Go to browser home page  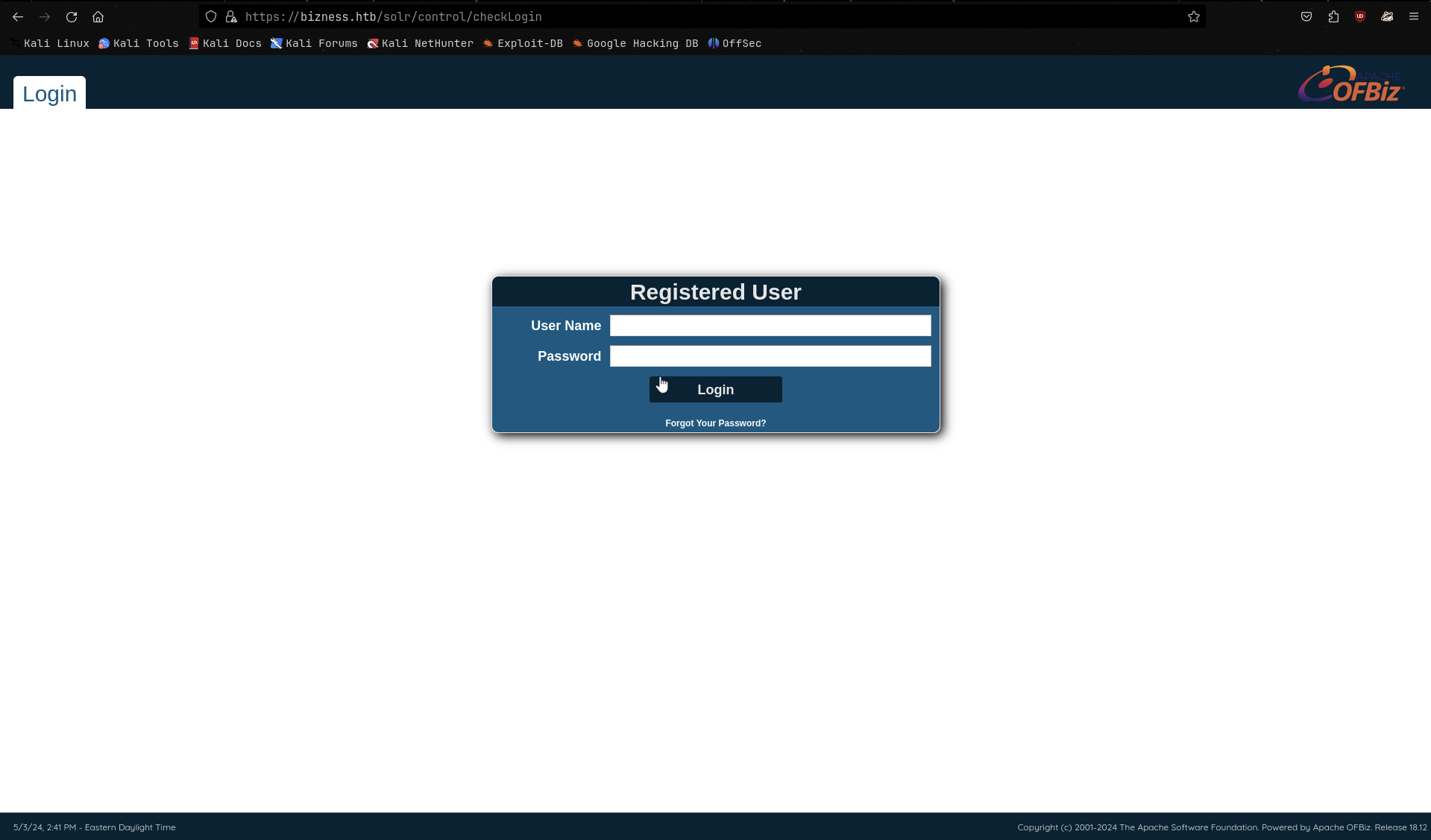click(98, 16)
